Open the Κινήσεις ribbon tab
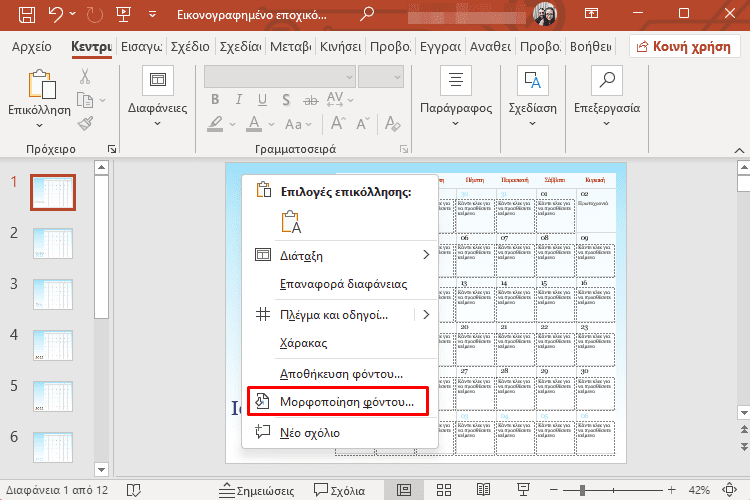 (x=341, y=46)
